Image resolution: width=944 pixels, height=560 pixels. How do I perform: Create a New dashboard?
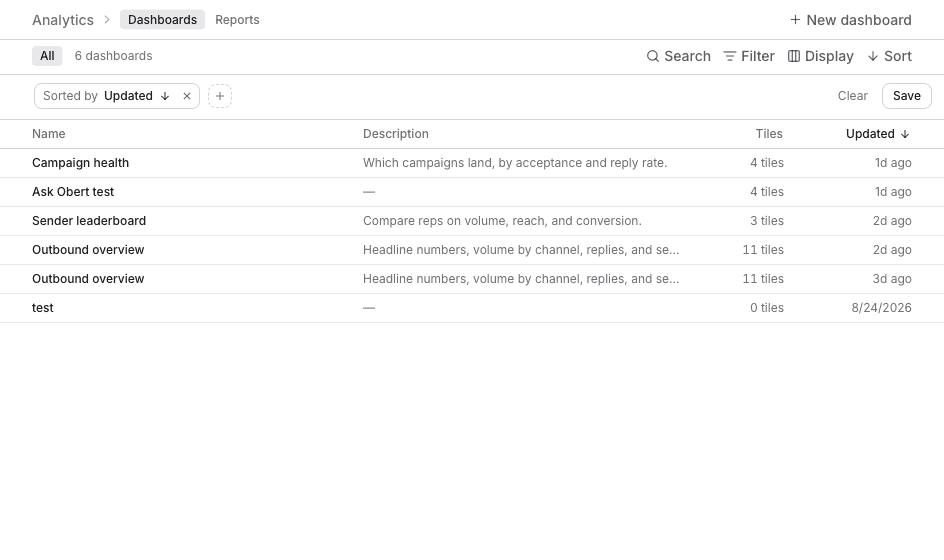[851, 20]
